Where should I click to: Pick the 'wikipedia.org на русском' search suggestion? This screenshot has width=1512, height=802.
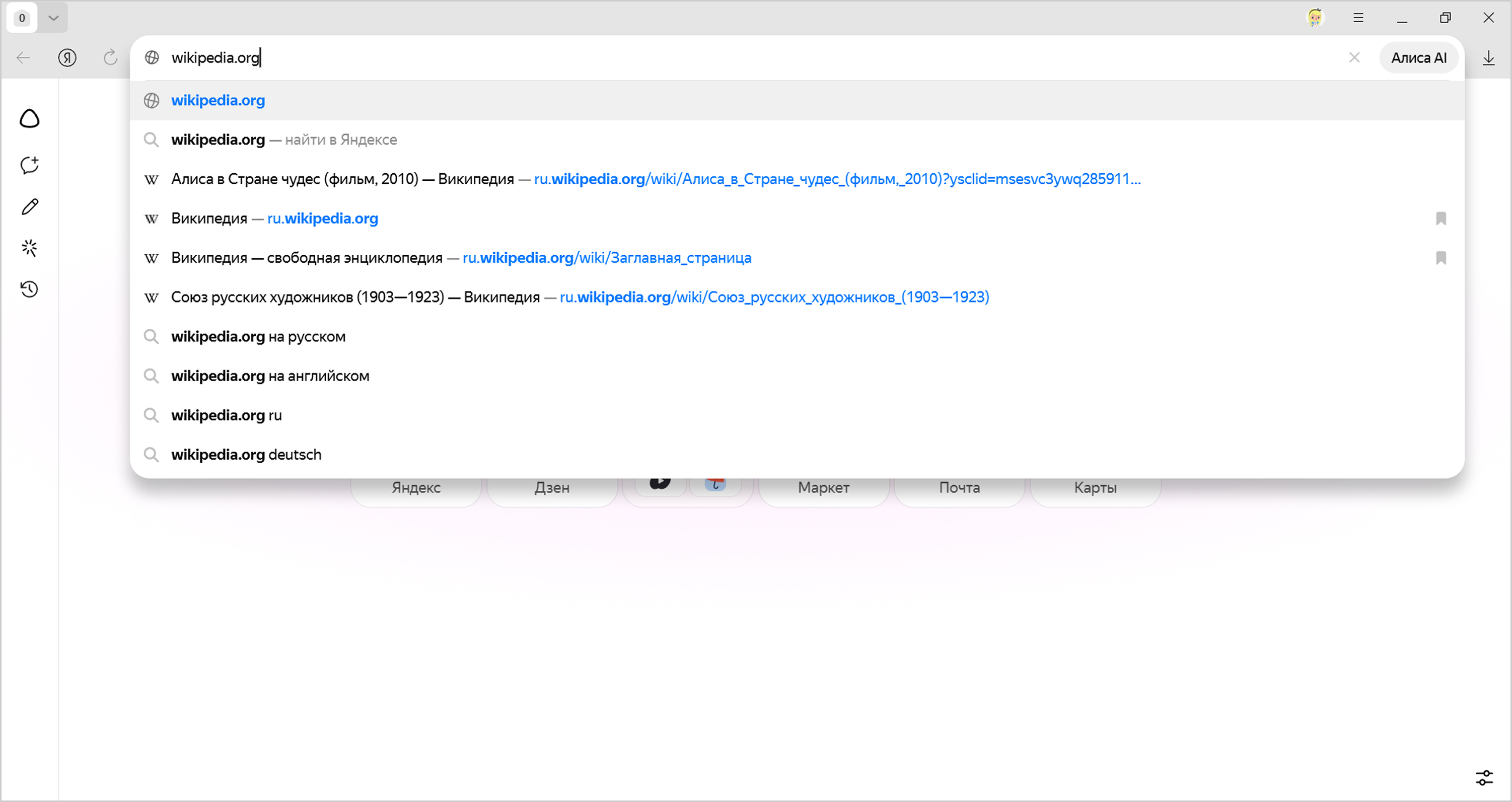pyautogui.click(x=797, y=336)
